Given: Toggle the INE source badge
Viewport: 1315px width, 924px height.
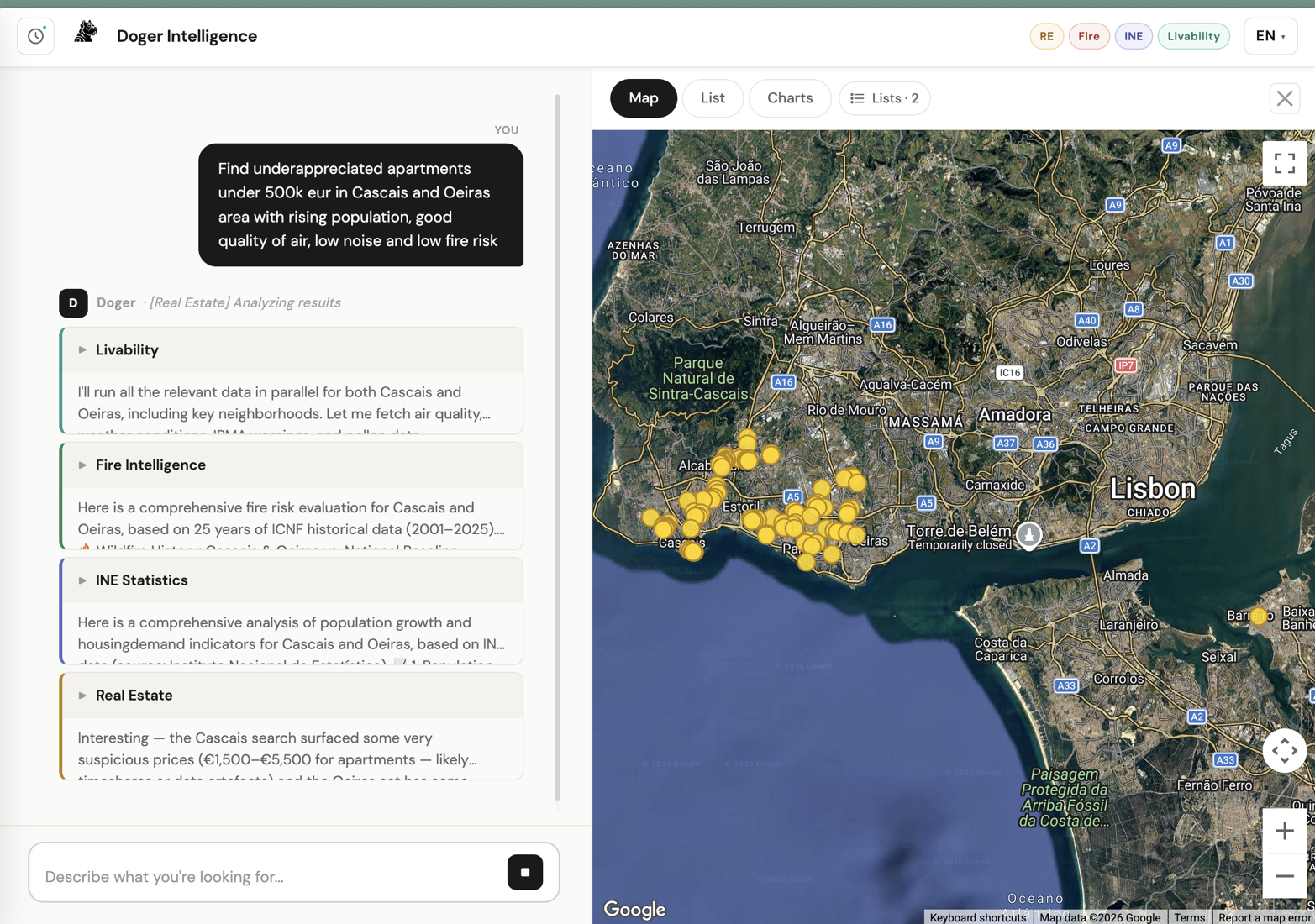Looking at the screenshot, I should pyautogui.click(x=1133, y=36).
